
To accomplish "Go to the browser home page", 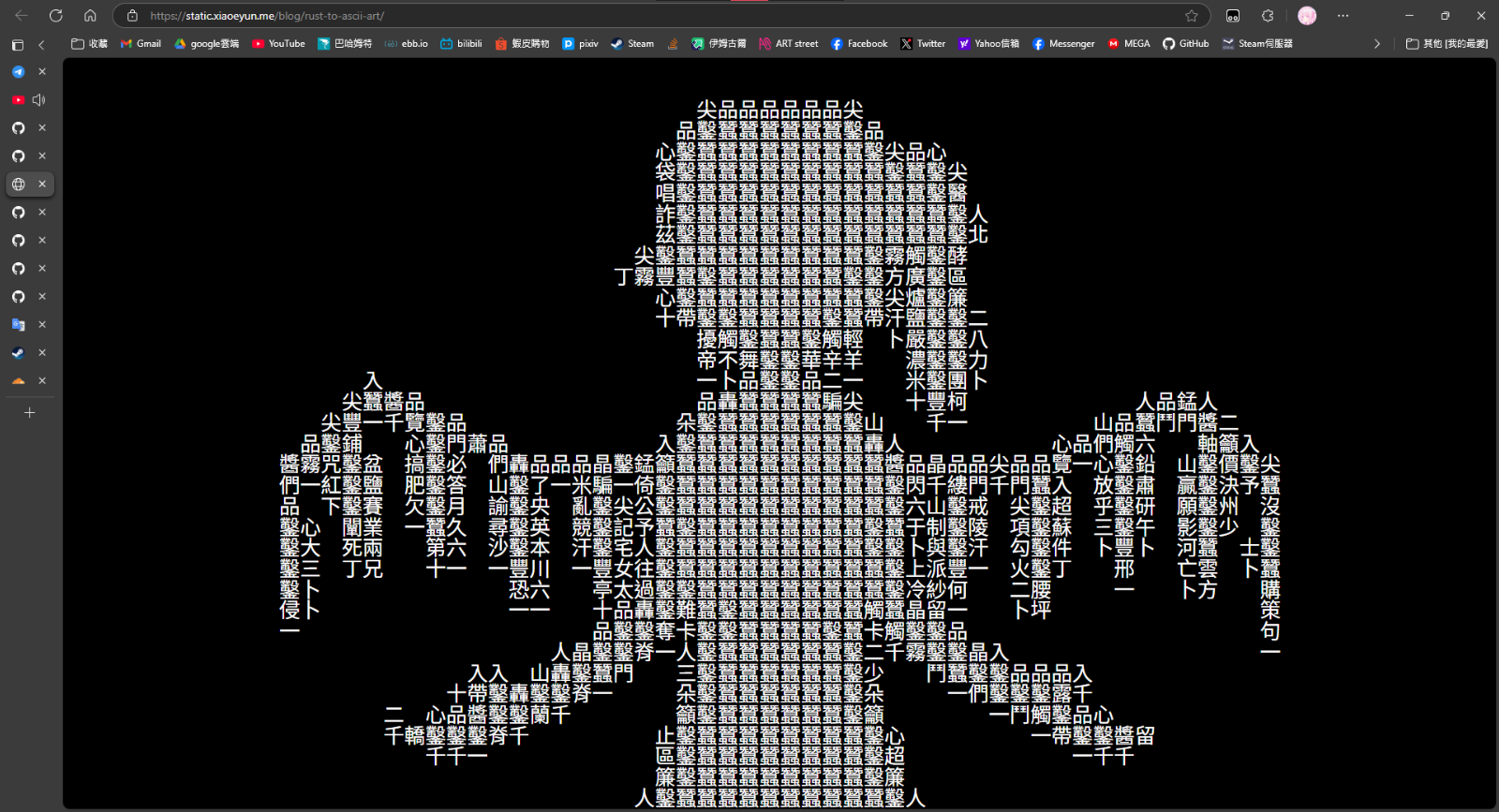I will [90, 16].
